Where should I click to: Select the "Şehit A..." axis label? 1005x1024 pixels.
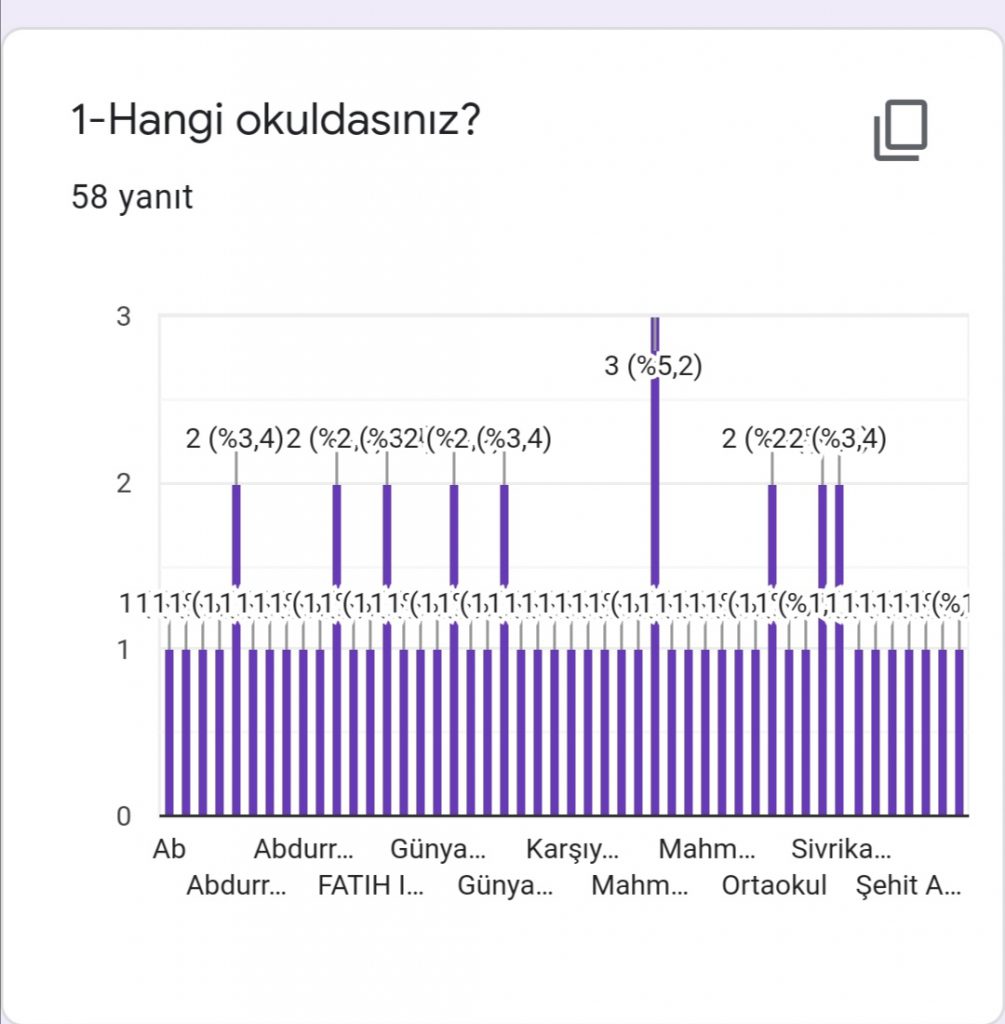[x=909, y=886]
